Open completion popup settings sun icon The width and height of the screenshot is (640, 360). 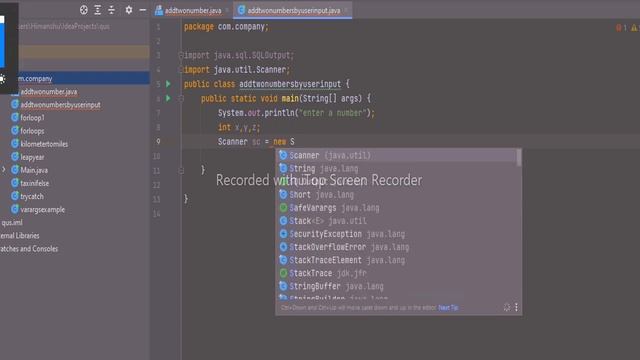tap(507, 307)
